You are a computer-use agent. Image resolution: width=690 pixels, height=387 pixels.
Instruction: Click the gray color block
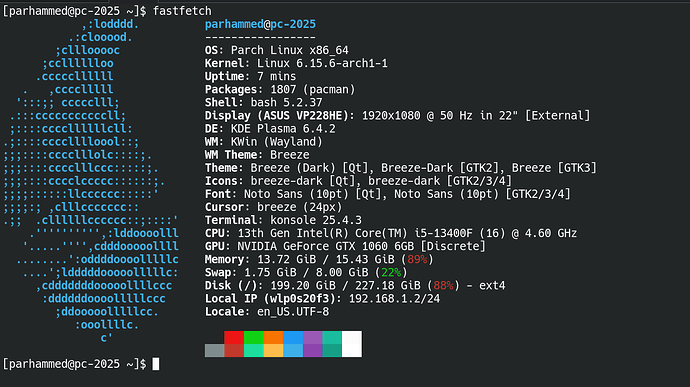(214, 350)
